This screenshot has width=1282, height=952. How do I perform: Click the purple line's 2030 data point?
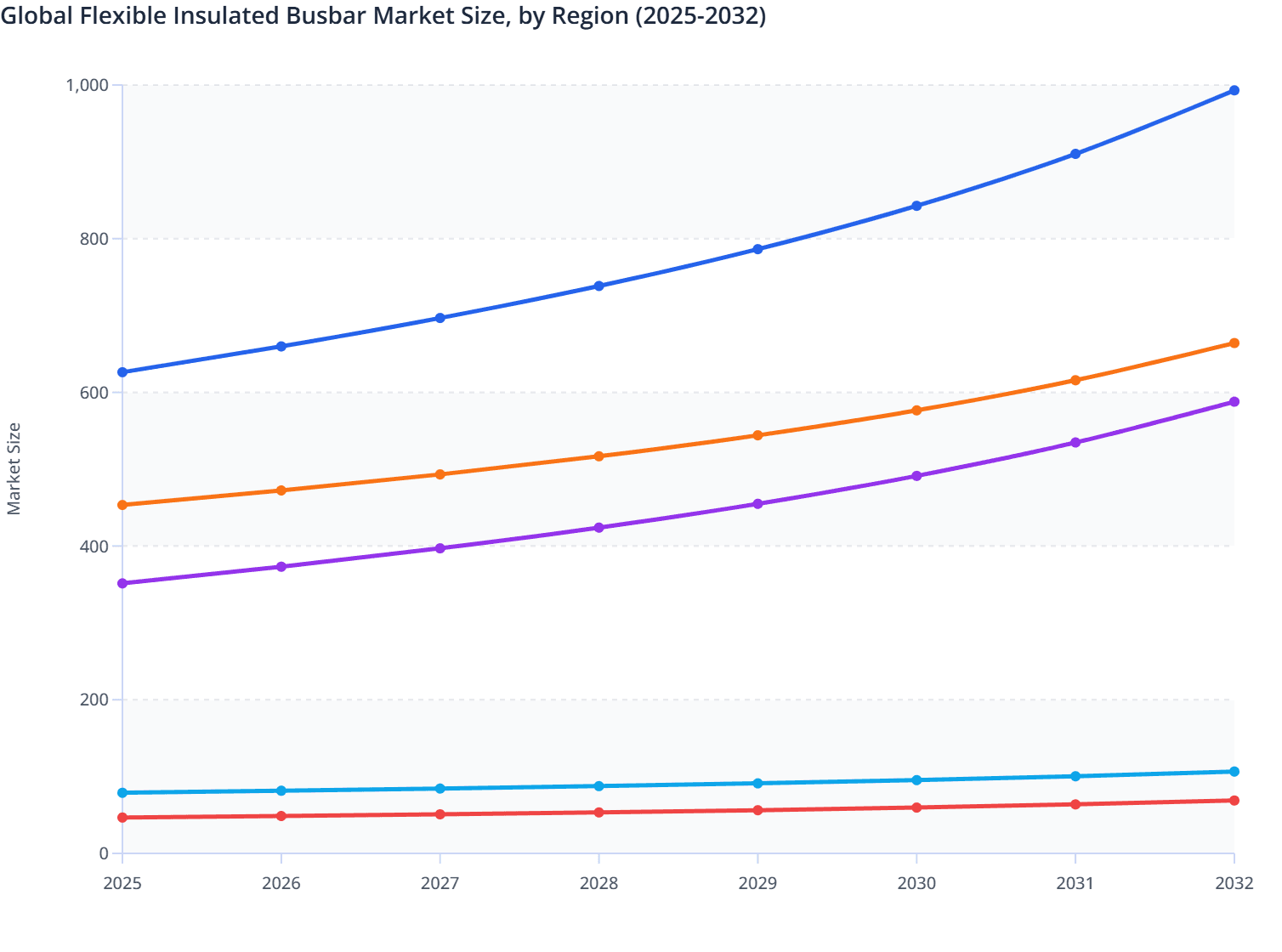916,476
